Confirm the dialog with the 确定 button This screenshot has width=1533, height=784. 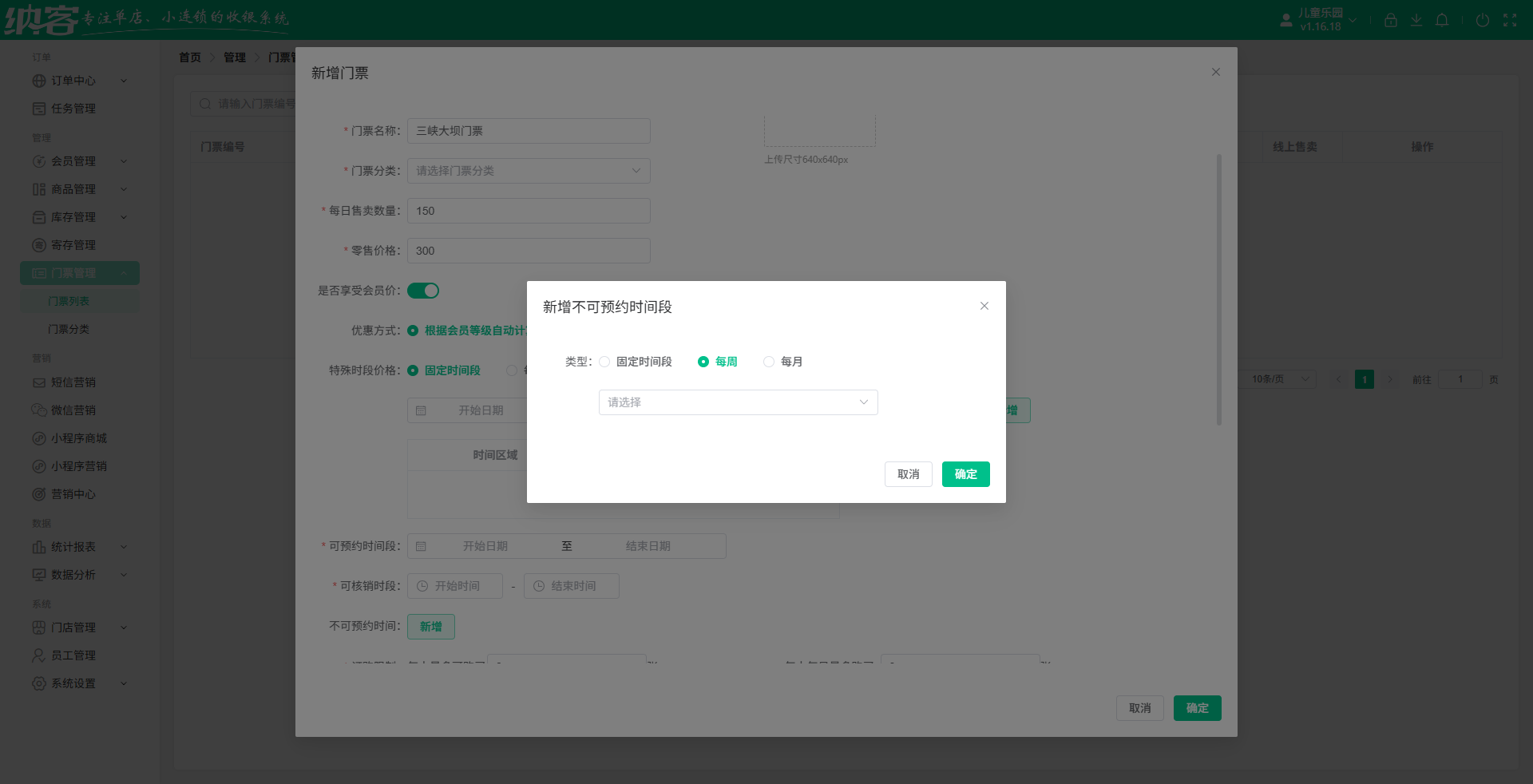pos(965,474)
